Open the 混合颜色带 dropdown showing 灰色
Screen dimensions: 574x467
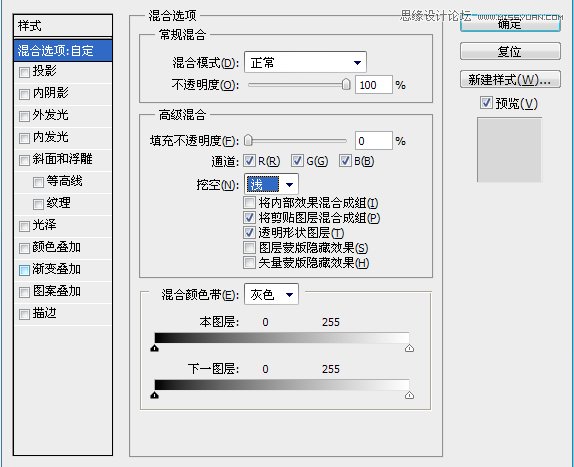point(271,294)
